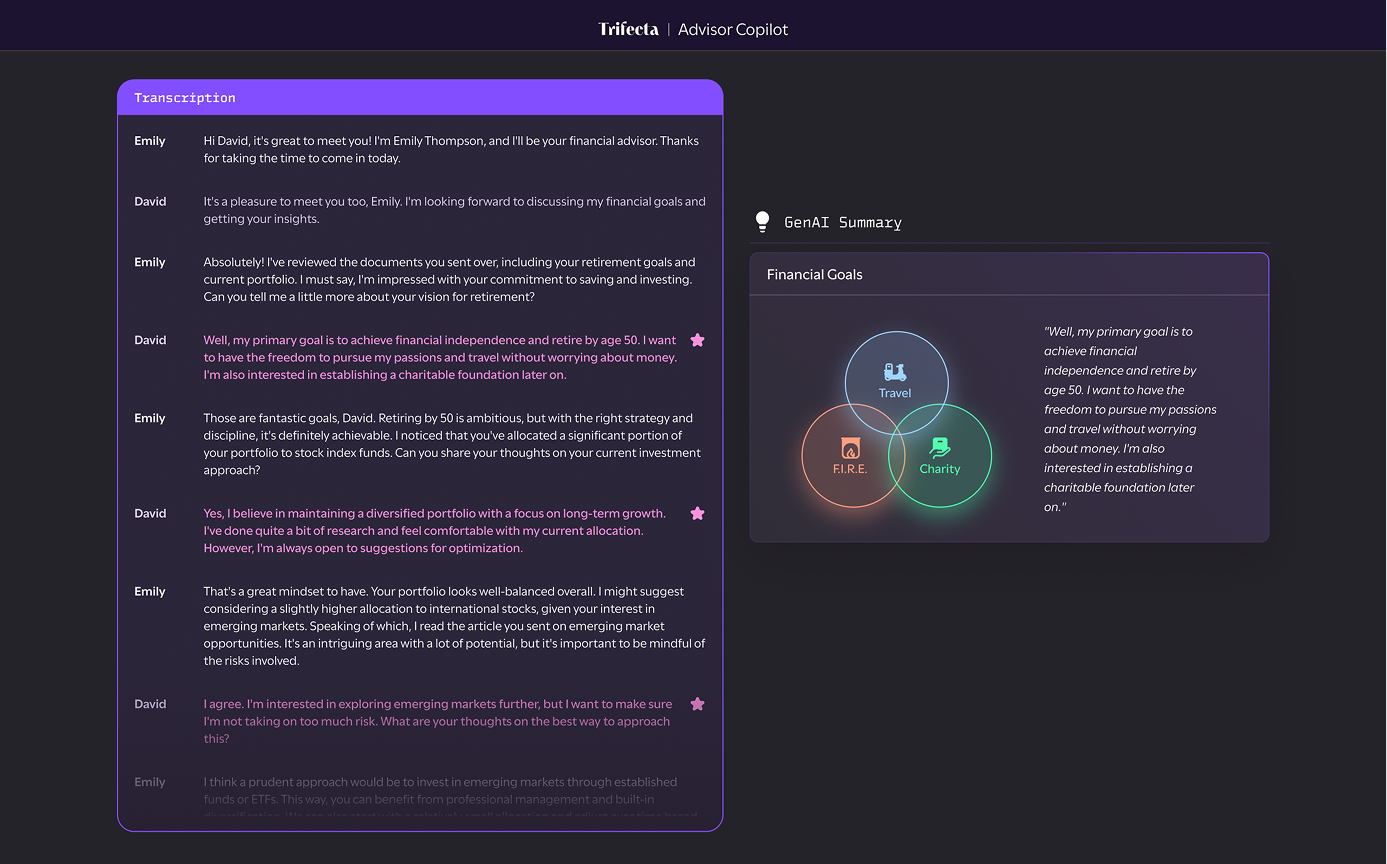The image size is (1387, 864).
Task: Select the F.I.R.E. flame icon in the diagram
Action: (850, 448)
